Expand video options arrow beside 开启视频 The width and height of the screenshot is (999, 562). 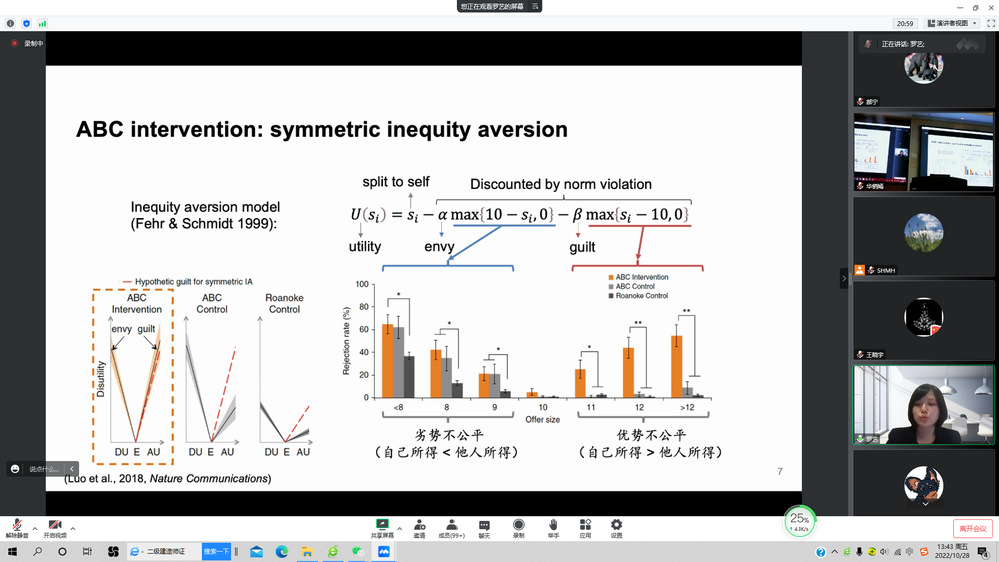click(x=73, y=528)
